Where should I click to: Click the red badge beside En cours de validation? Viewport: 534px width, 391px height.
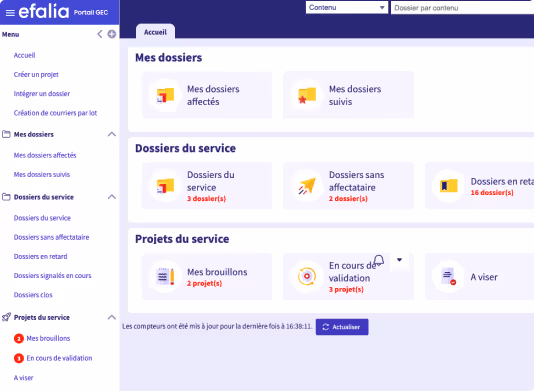19,358
